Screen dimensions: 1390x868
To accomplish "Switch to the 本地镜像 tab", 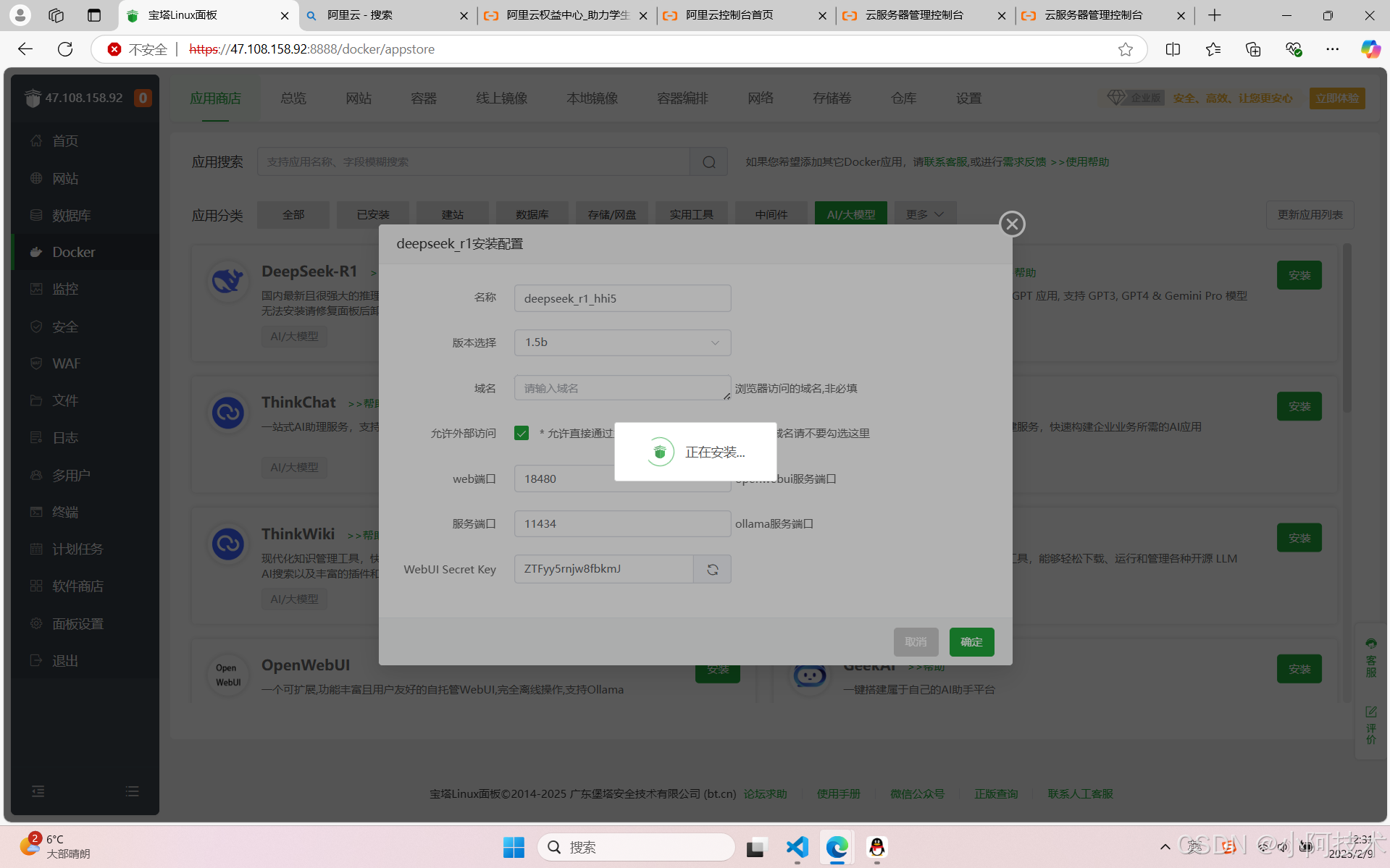I will 592,98.
